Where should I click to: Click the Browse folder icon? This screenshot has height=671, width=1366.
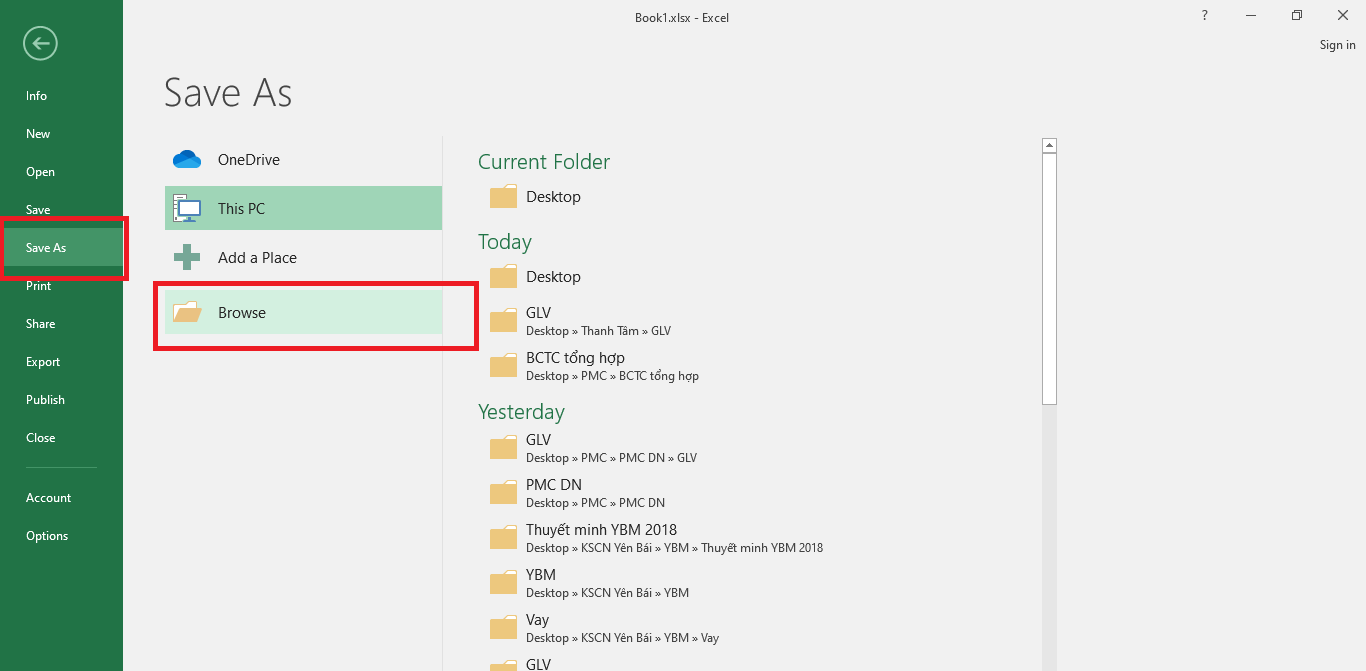(187, 313)
